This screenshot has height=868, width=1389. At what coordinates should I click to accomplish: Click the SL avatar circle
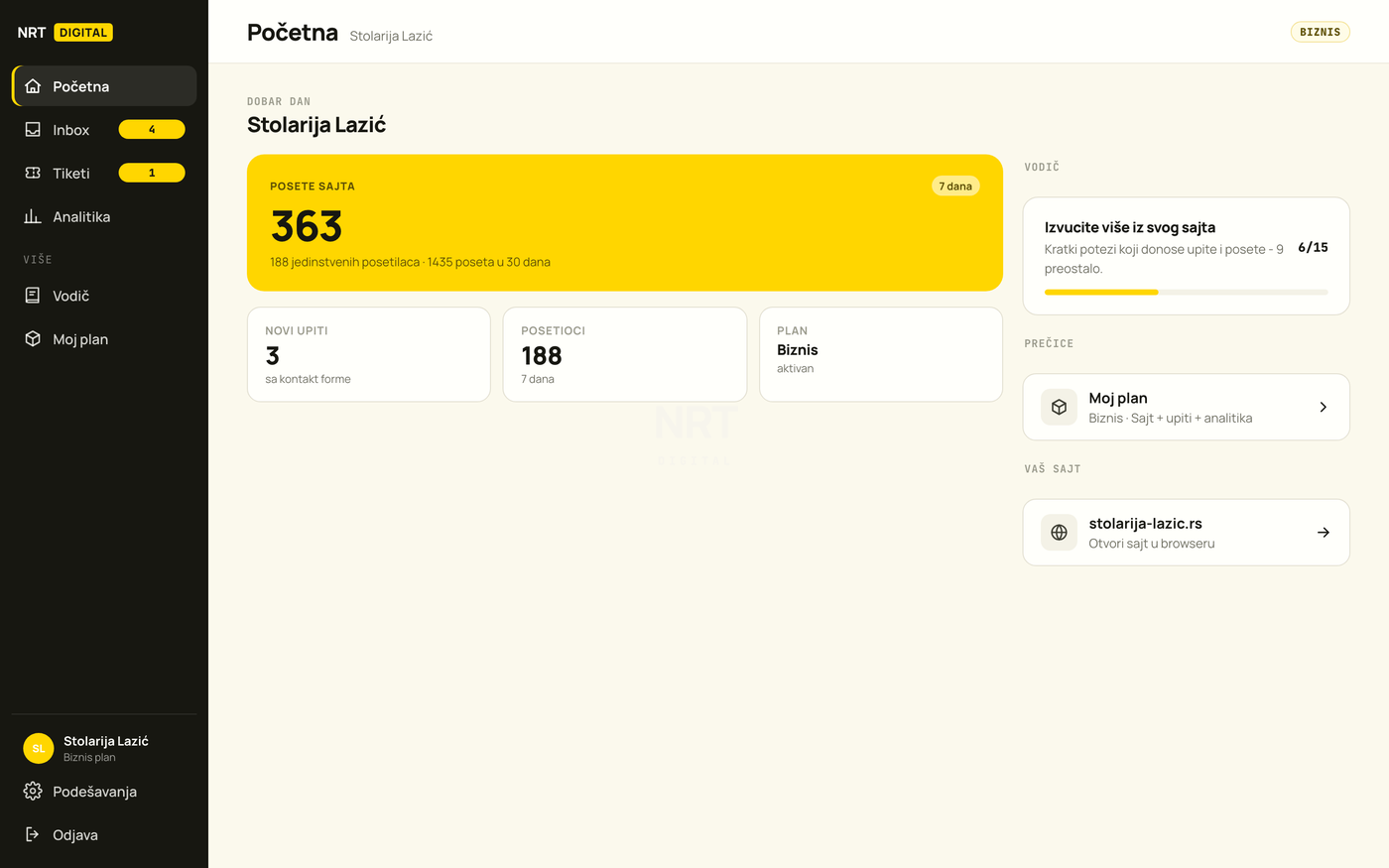coord(39,748)
